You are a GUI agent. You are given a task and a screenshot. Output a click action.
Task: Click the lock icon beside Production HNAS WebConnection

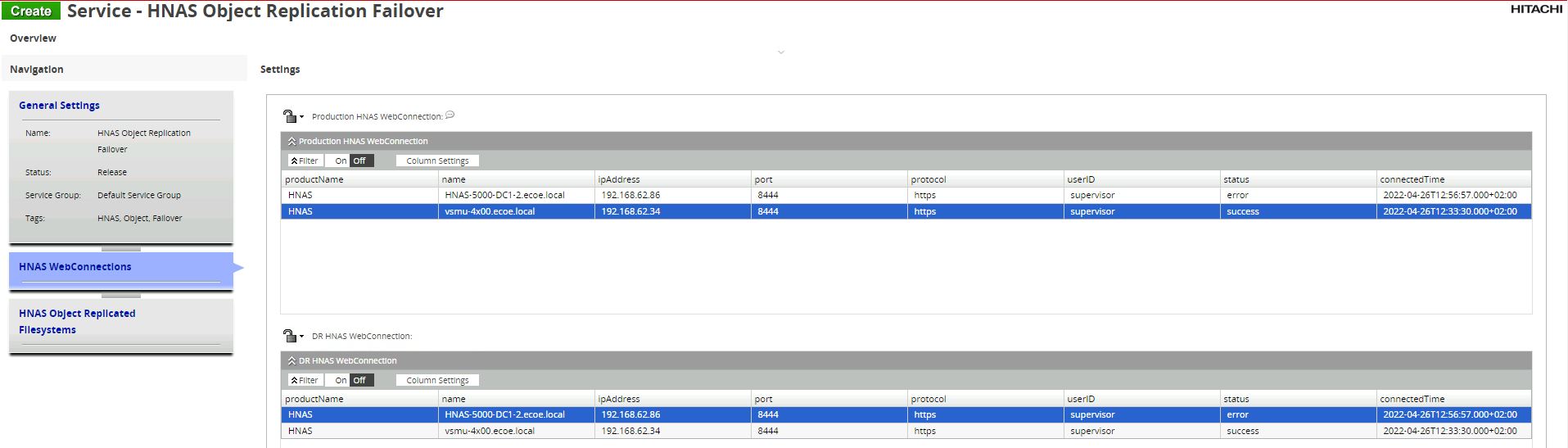[x=290, y=116]
